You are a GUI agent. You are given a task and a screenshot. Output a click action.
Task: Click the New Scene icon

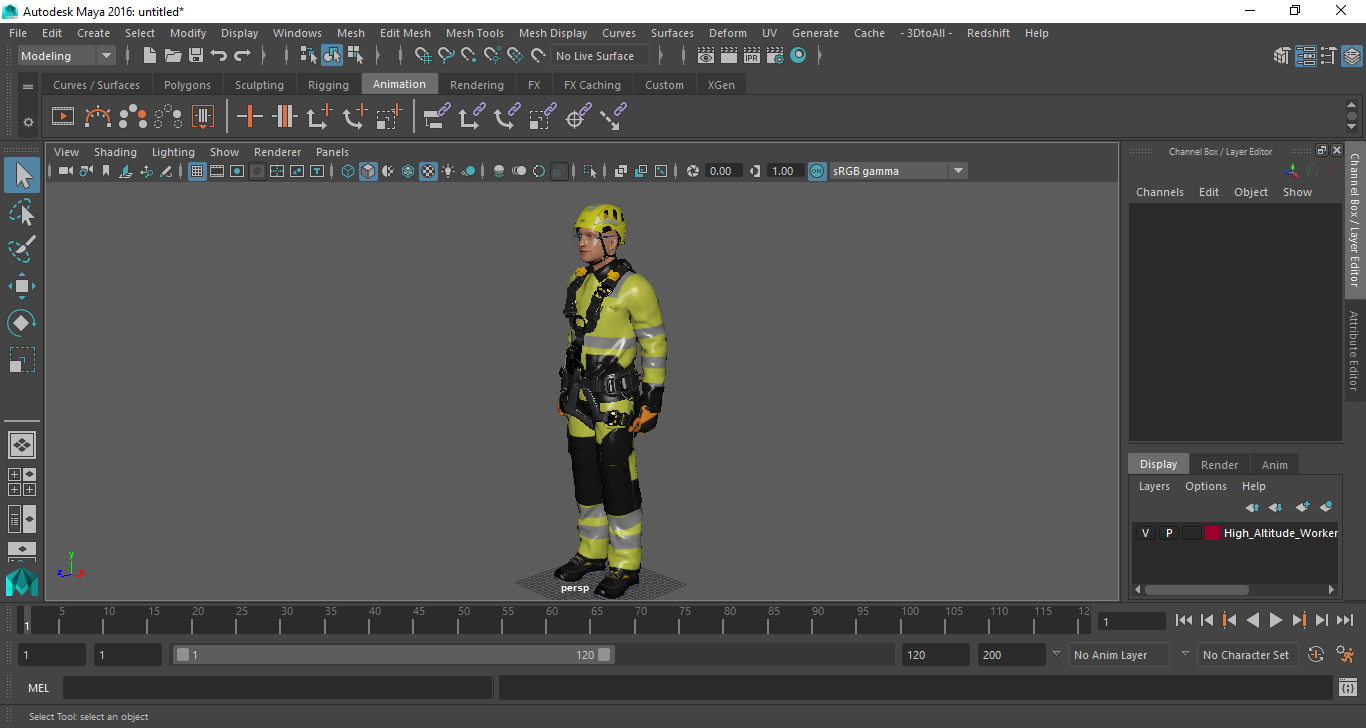click(x=149, y=56)
